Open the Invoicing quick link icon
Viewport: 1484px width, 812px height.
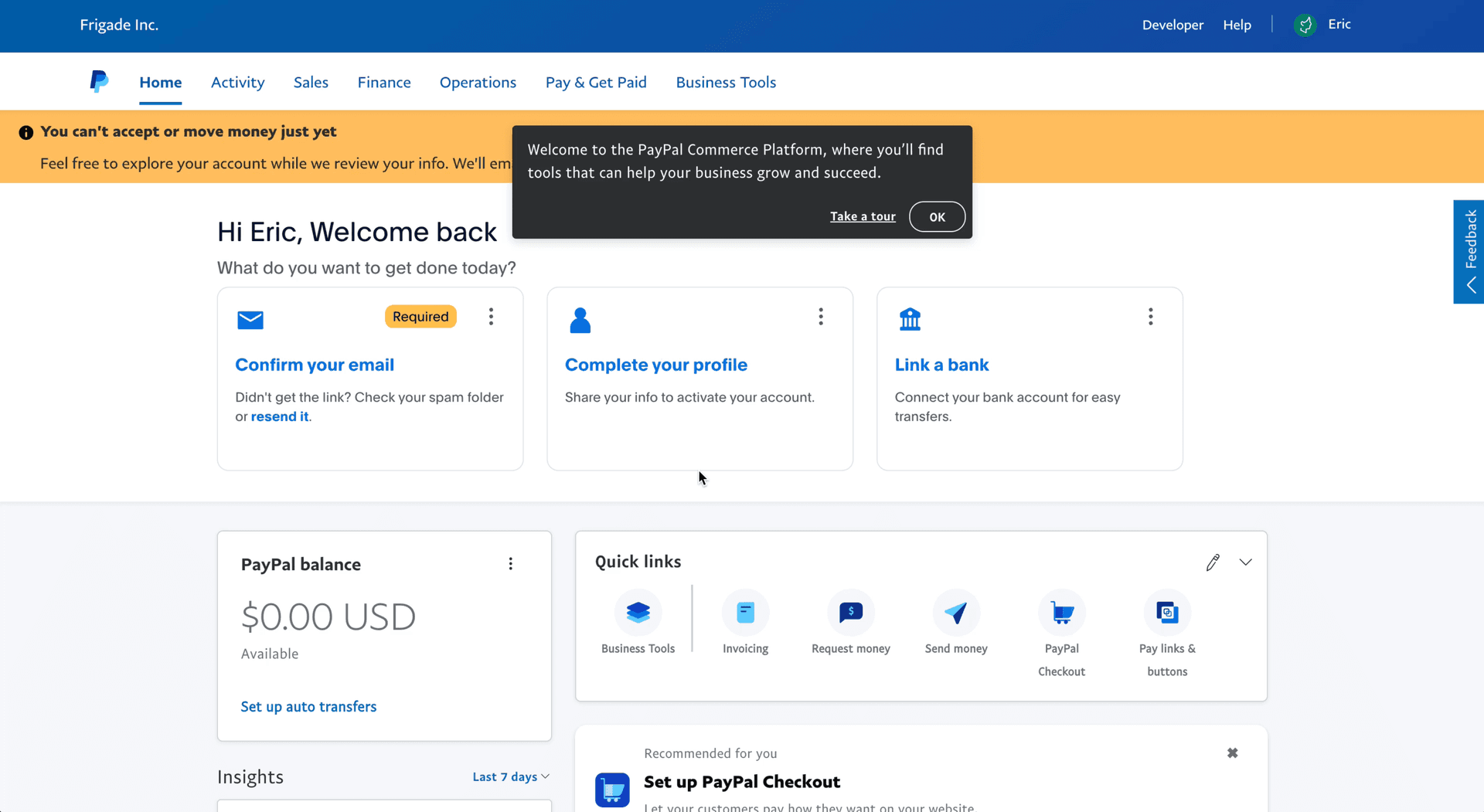coord(745,613)
